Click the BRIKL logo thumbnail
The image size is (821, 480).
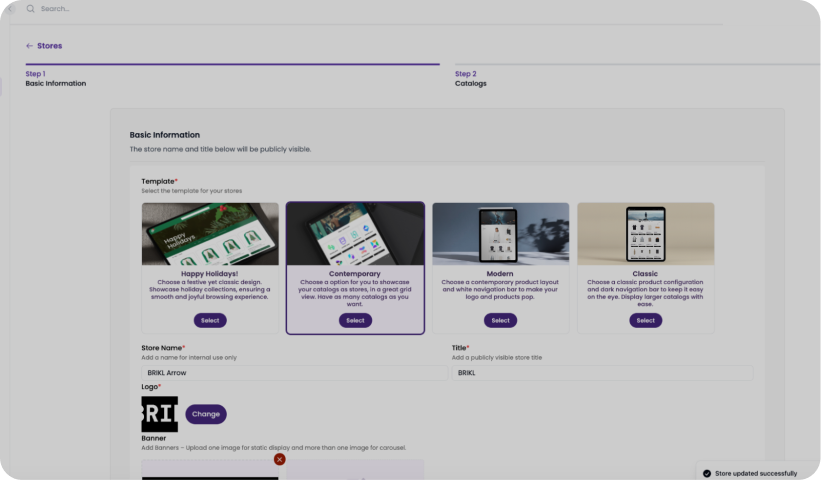pyautogui.click(x=159, y=414)
